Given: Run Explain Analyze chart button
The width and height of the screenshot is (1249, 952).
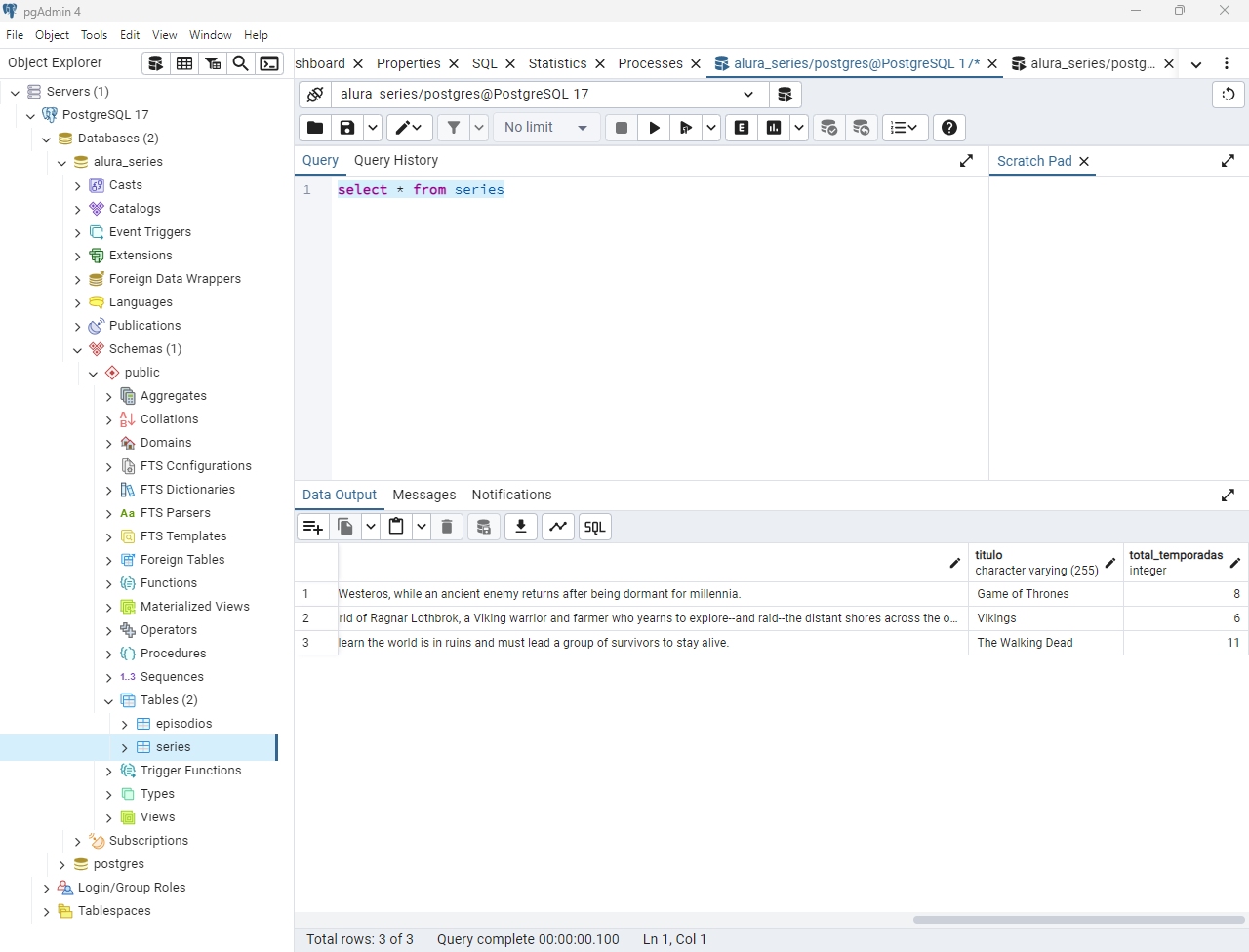Looking at the screenshot, I should (x=774, y=128).
